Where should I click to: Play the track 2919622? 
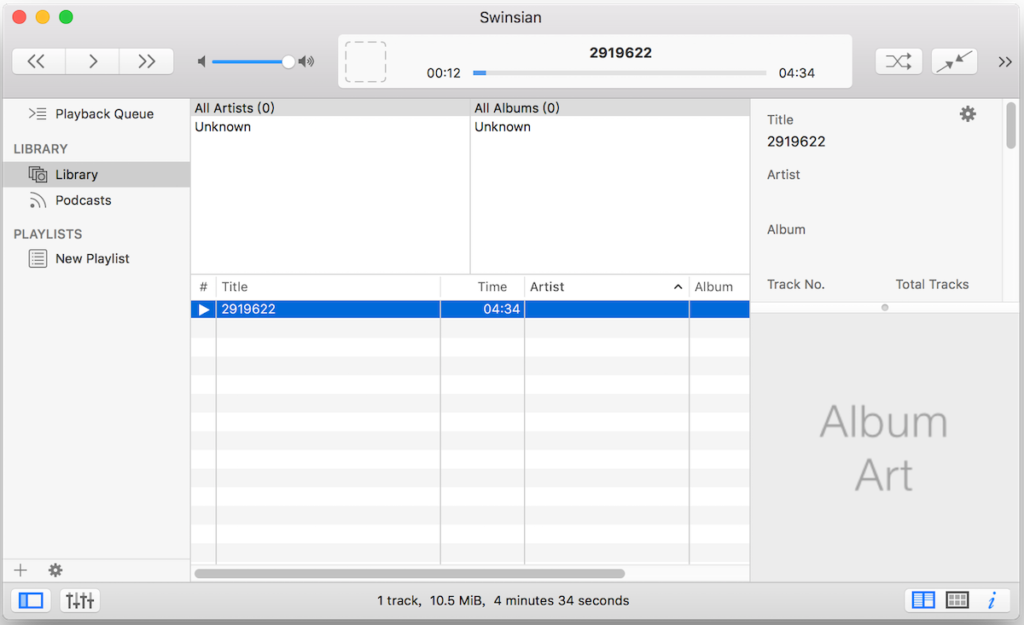click(x=203, y=309)
